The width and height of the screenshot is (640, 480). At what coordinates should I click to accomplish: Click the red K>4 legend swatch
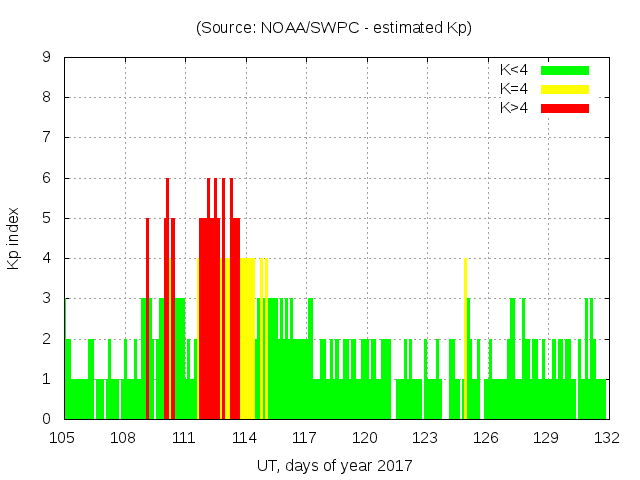point(565,107)
